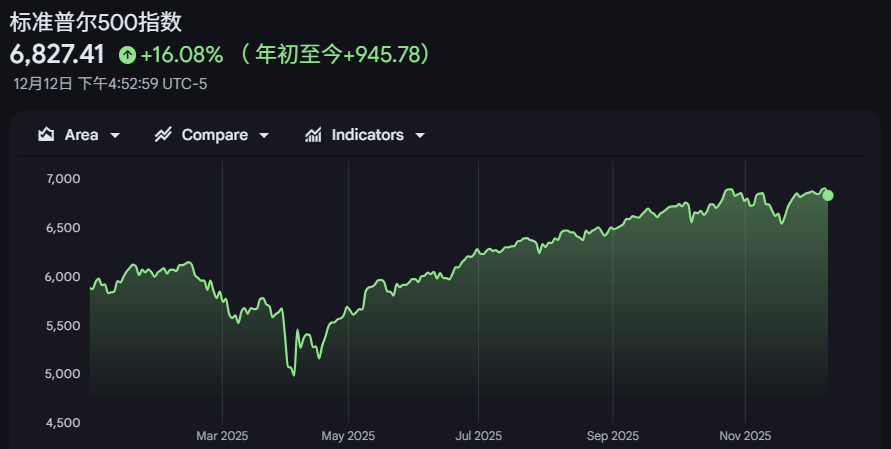This screenshot has height=449, width=891.
Task: Click the 12月12日 下午4:52:59 UTC-5 timestamp
Action: [x=110, y=84]
